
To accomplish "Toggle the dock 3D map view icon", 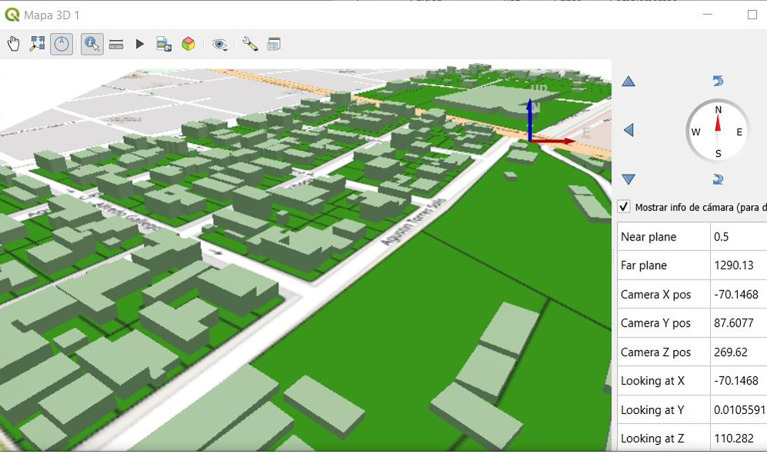I will pyautogui.click(x=274, y=44).
